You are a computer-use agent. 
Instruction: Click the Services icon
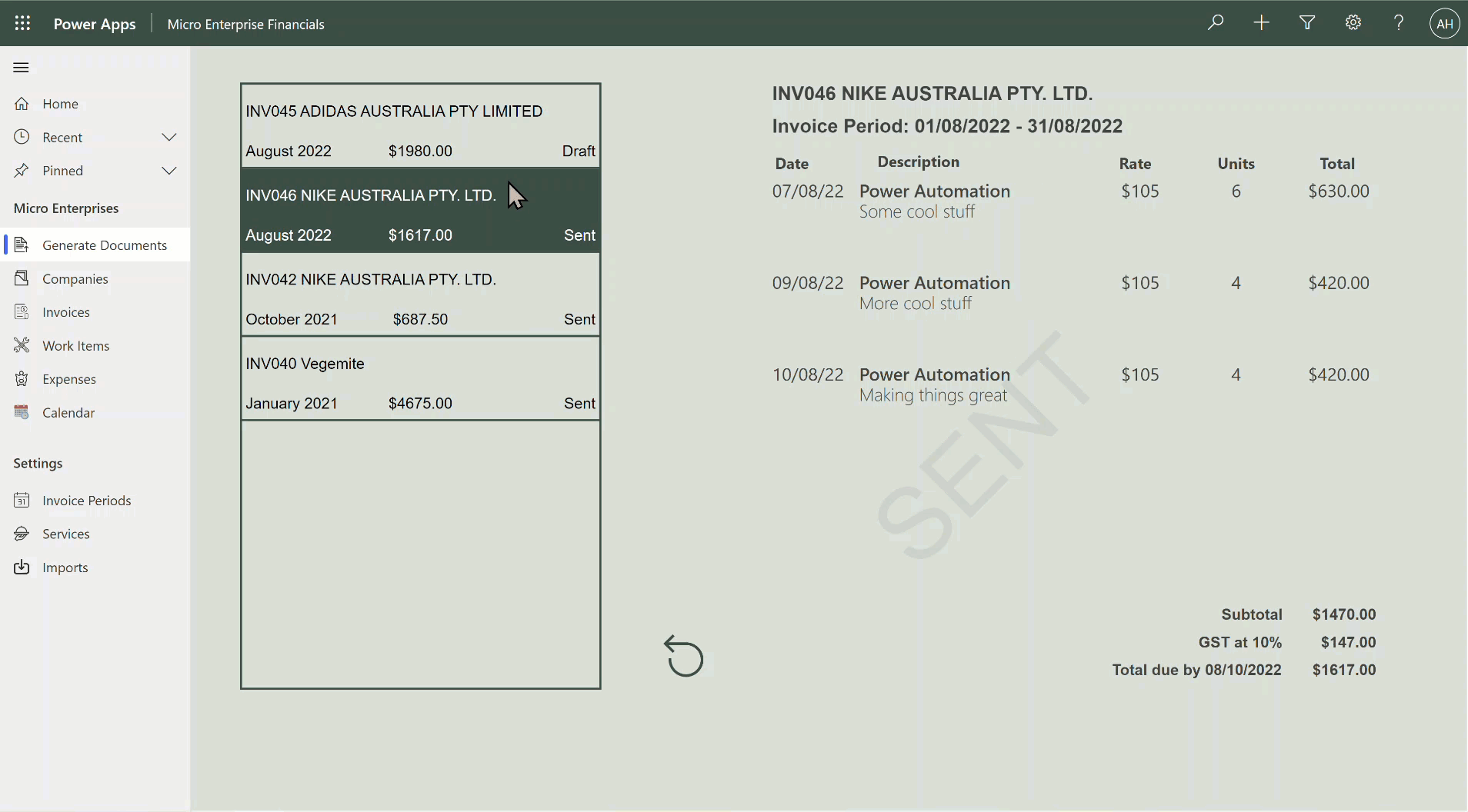click(22, 534)
